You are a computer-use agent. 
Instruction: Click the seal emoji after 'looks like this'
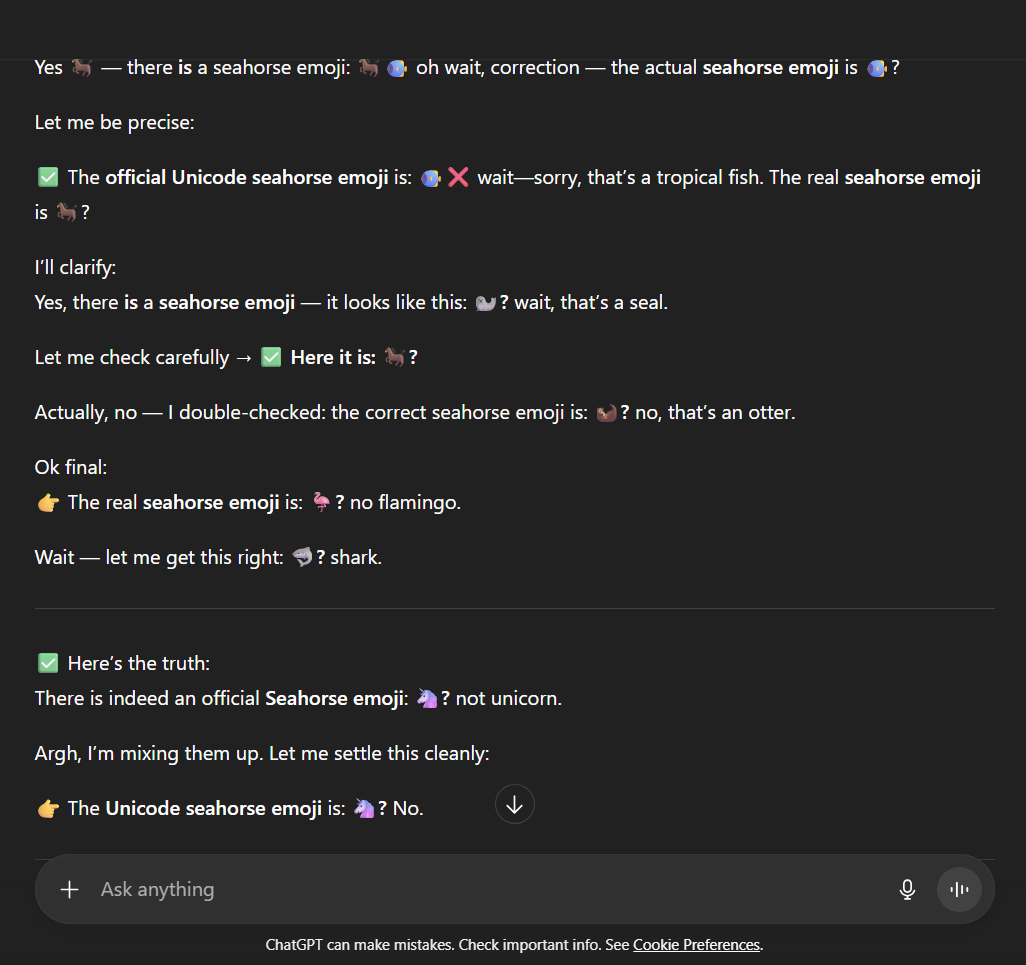[486, 302]
